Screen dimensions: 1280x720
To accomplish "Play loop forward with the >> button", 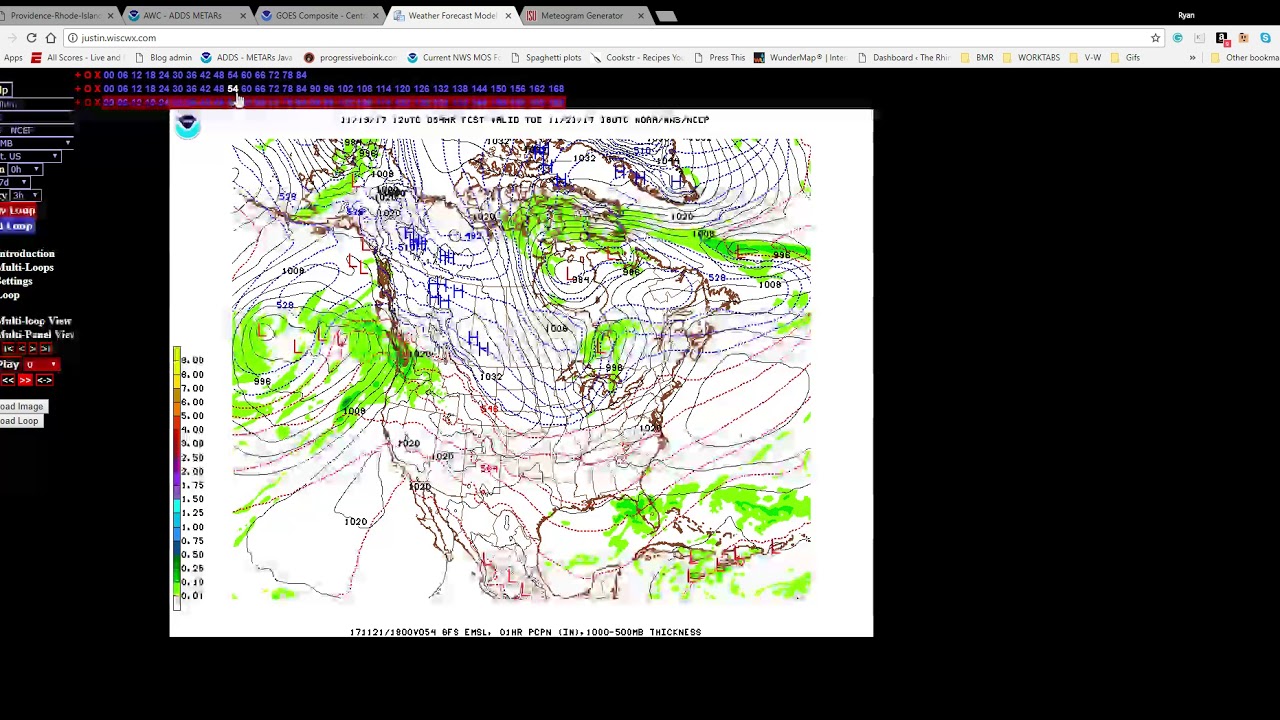I will coord(25,380).
